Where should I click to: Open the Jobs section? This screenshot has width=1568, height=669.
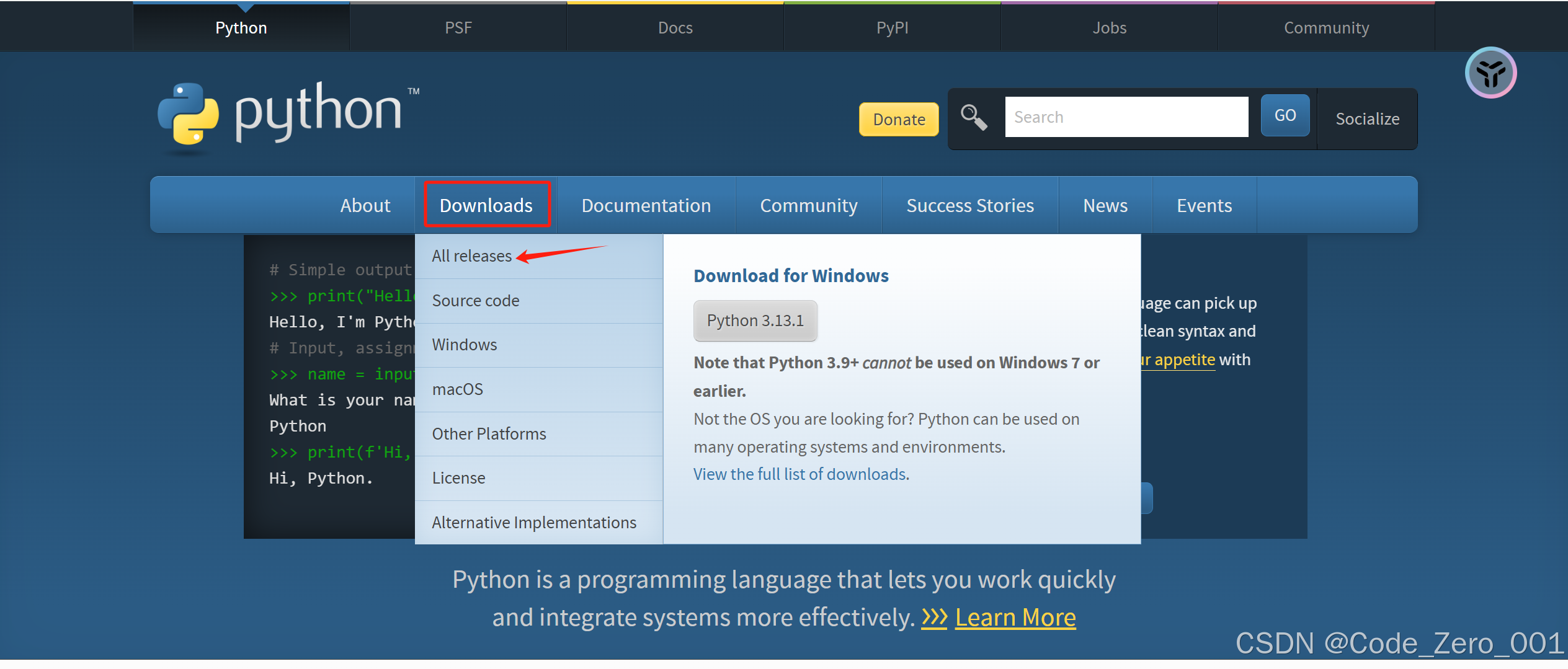pos(1109,27)
